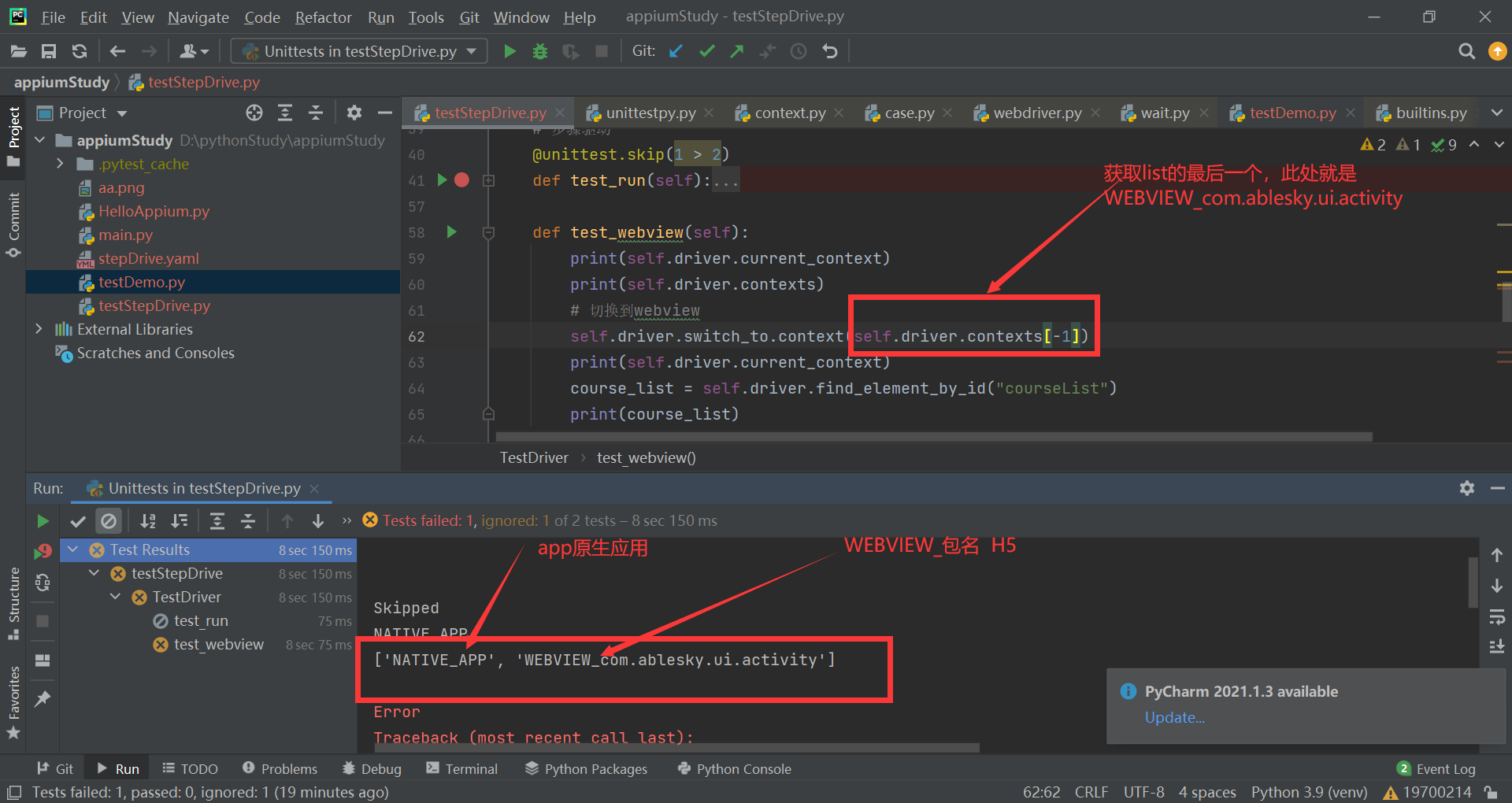Expand all in Project panel

click(285, 113)
